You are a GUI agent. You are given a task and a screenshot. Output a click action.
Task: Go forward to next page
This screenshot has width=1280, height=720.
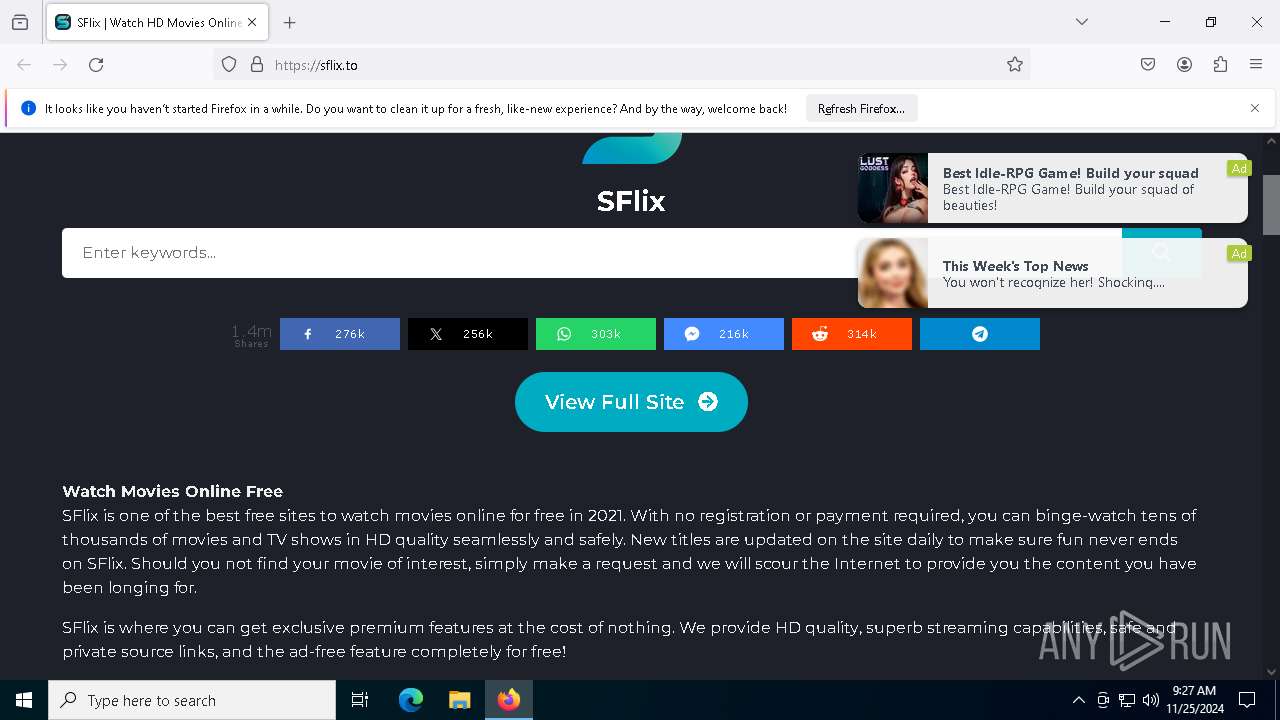(60, 64)
